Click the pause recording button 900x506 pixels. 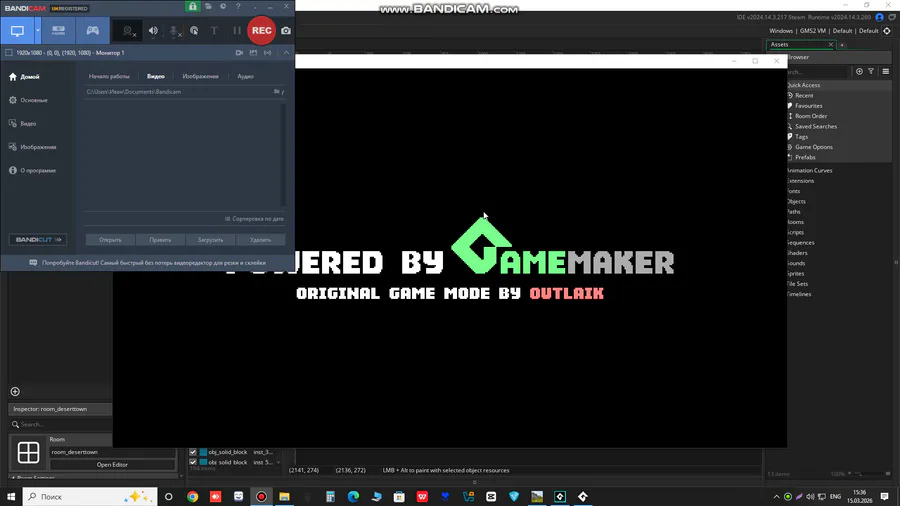pos(236,31)
